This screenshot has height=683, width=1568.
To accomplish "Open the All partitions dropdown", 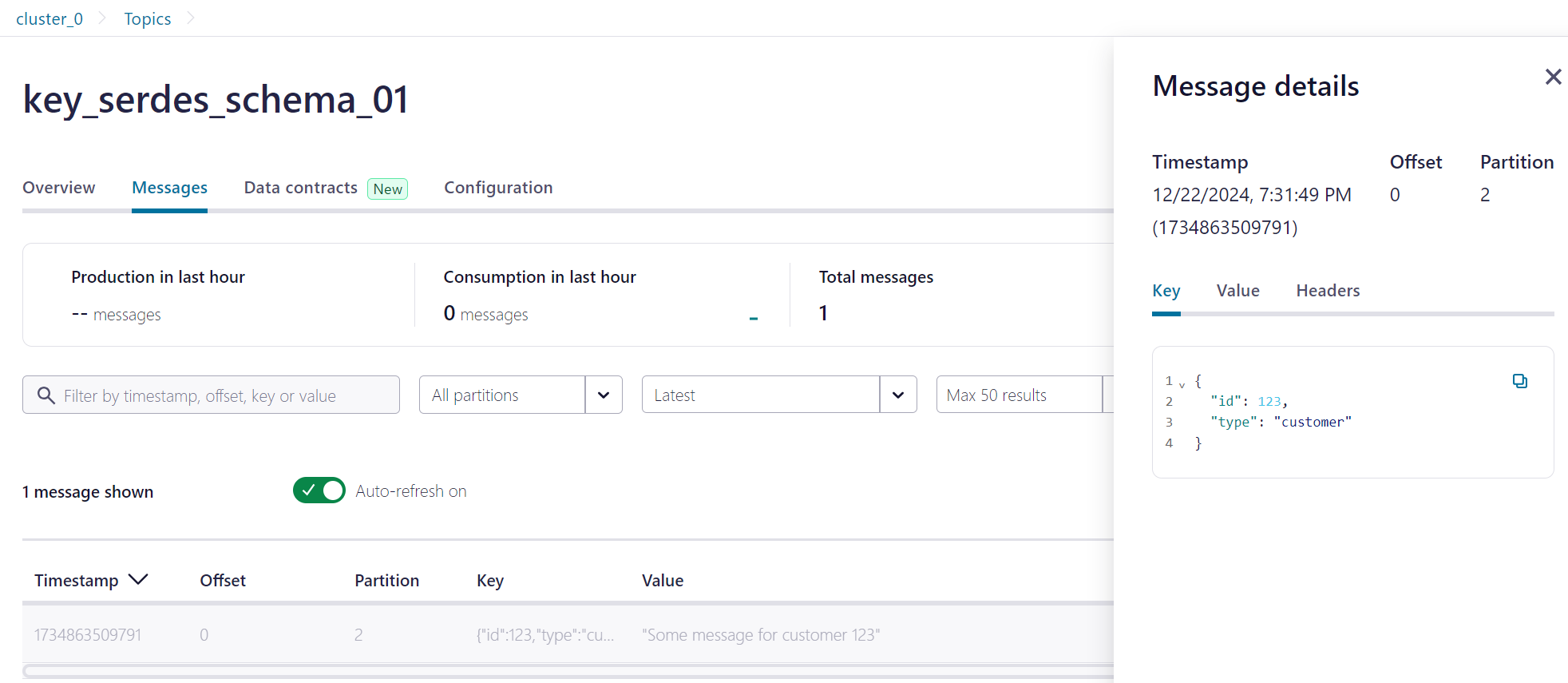I will coord(521,395).
